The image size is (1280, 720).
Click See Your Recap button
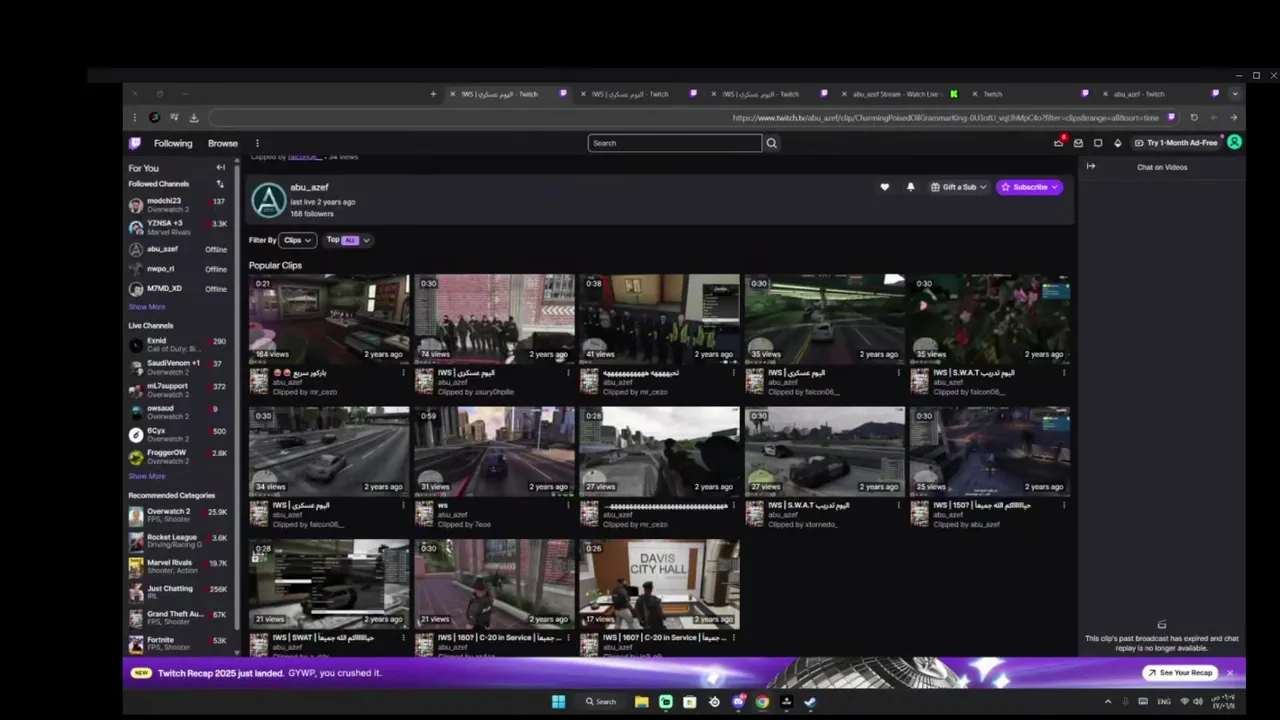click(x=1180, y=673)
